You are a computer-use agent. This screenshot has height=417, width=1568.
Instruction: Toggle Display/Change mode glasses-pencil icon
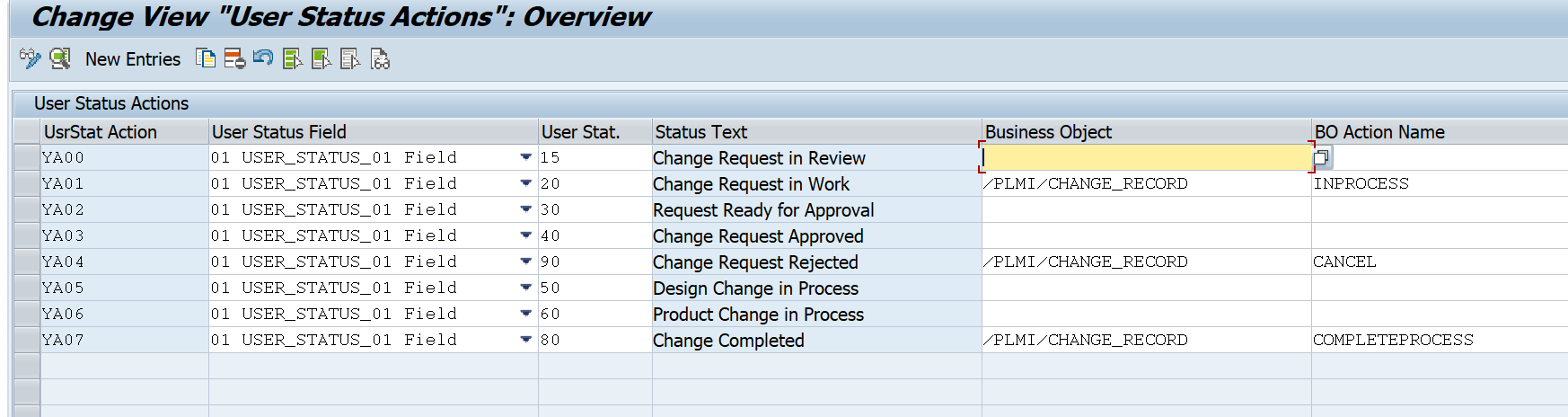pos(31,59)
